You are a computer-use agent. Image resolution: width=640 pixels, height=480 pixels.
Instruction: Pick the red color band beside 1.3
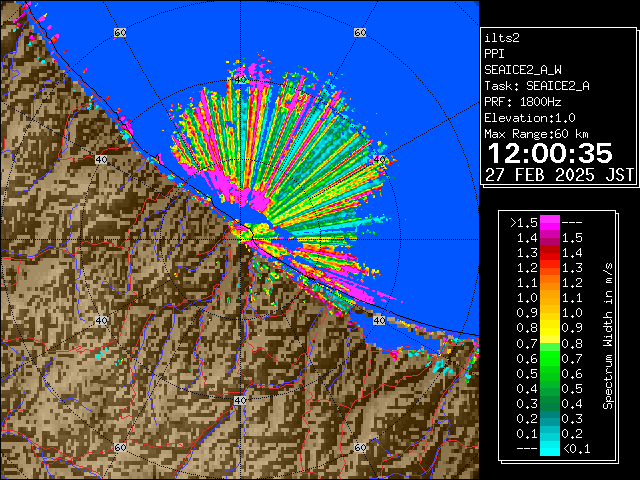(x=550, y=253)
